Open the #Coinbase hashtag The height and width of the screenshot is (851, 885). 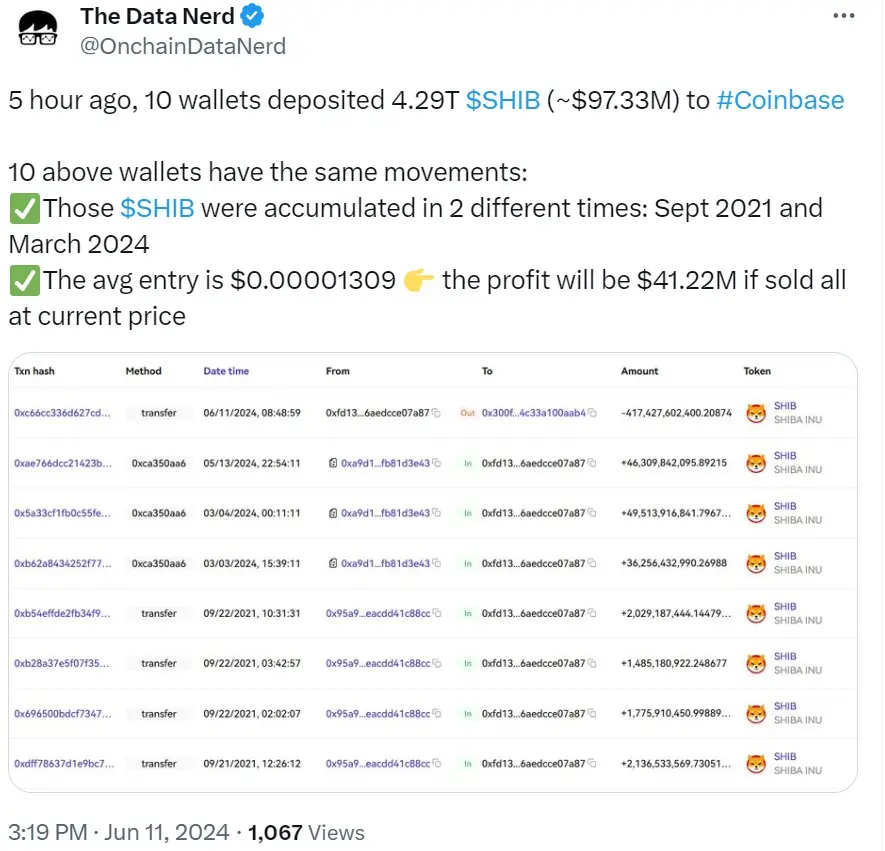click(780, 100)
